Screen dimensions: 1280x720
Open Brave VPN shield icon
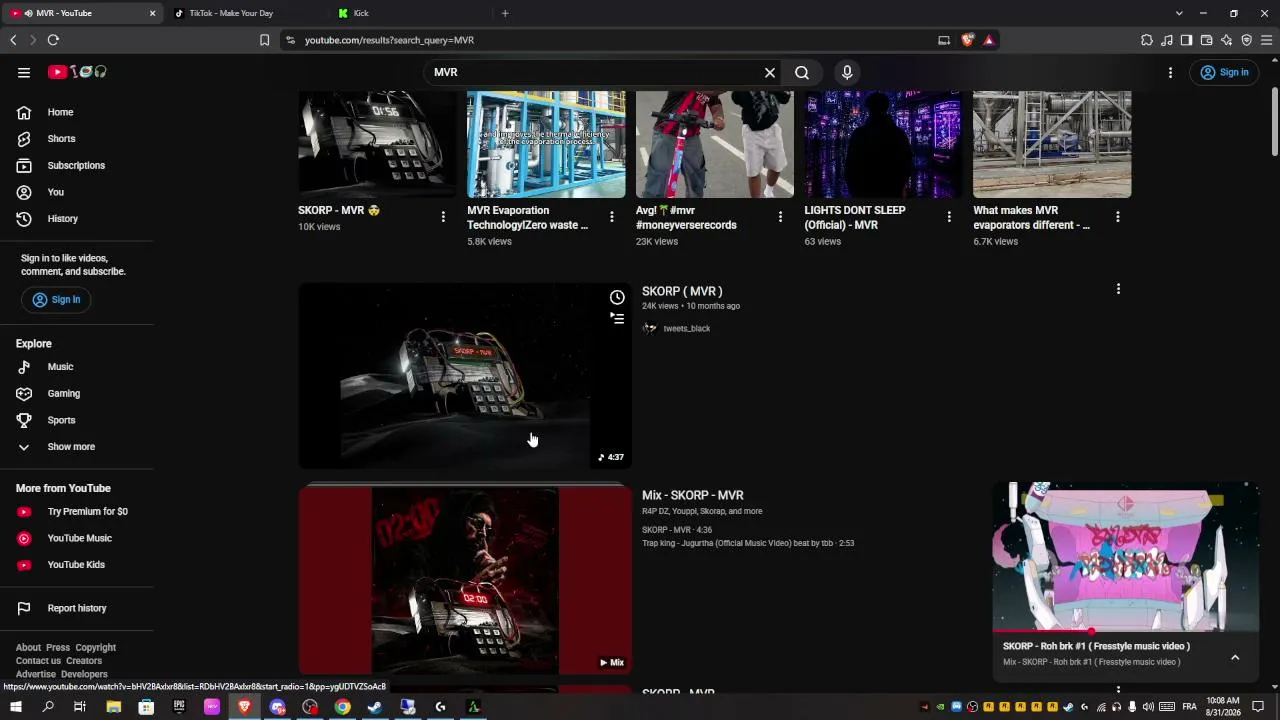1246,40
